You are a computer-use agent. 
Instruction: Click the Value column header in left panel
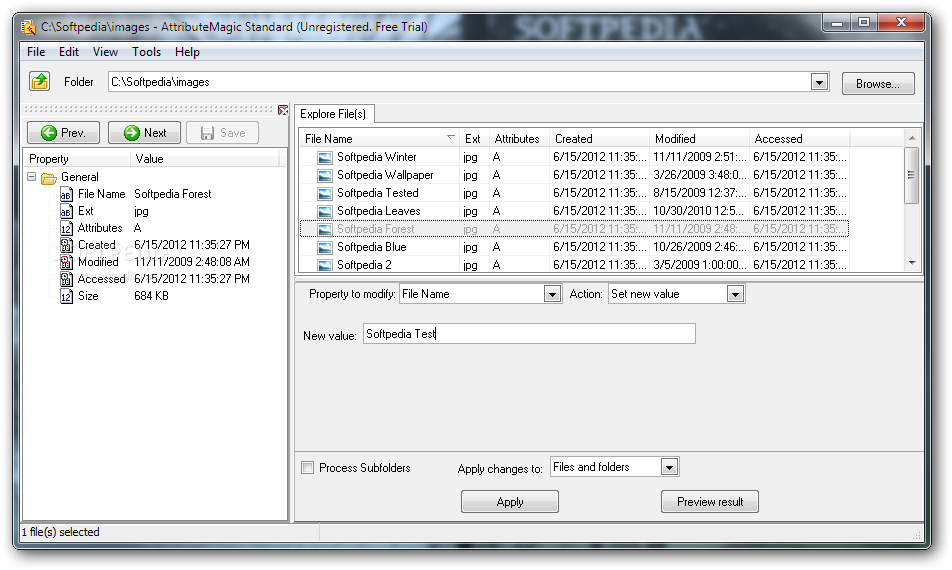205,159
